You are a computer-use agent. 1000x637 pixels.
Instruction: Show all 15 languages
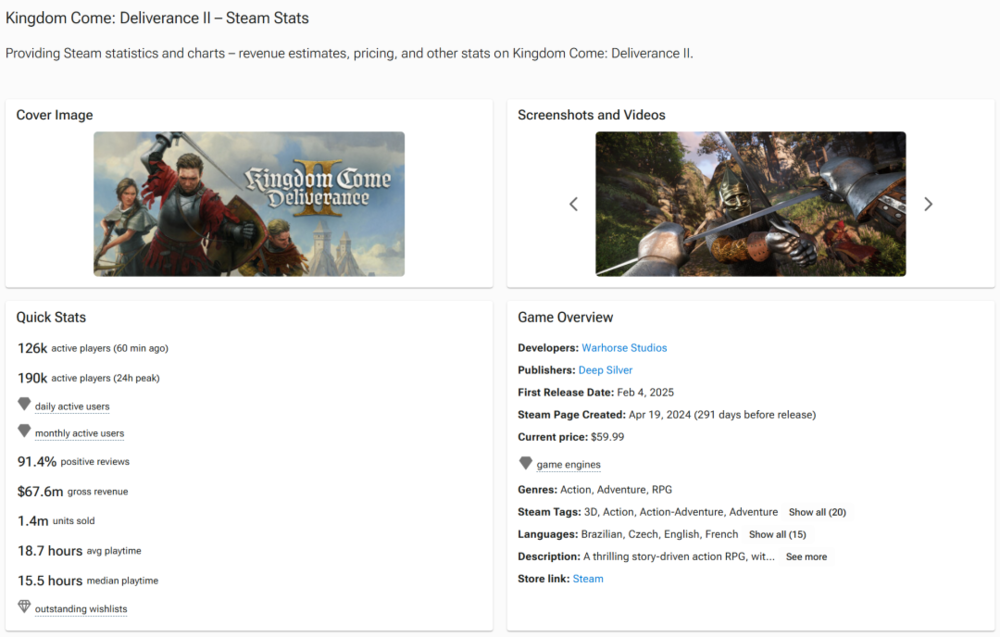point(777,534)
